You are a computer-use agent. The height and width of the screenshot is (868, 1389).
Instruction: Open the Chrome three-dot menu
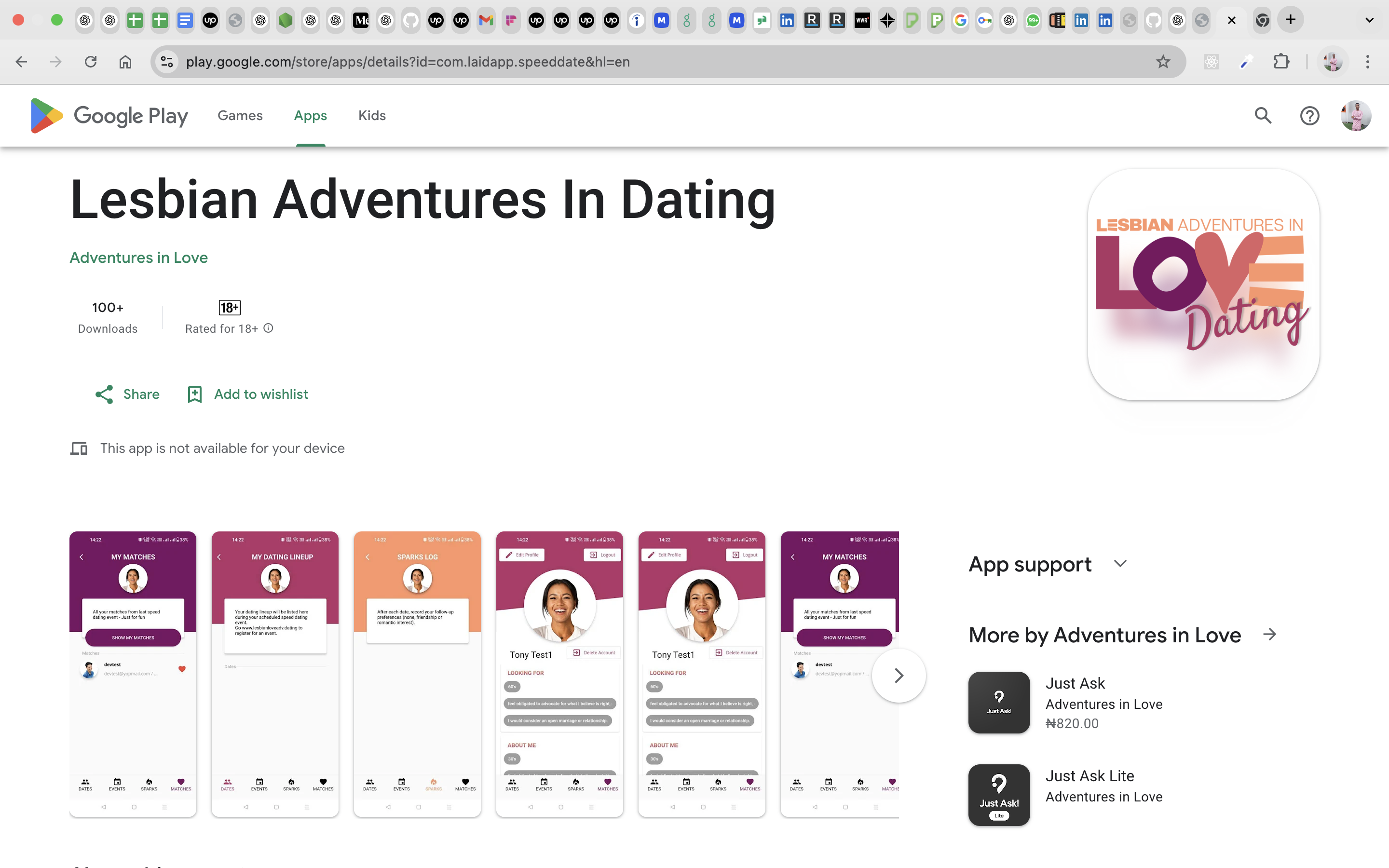pyautogui.click(x=1368, y=61)
